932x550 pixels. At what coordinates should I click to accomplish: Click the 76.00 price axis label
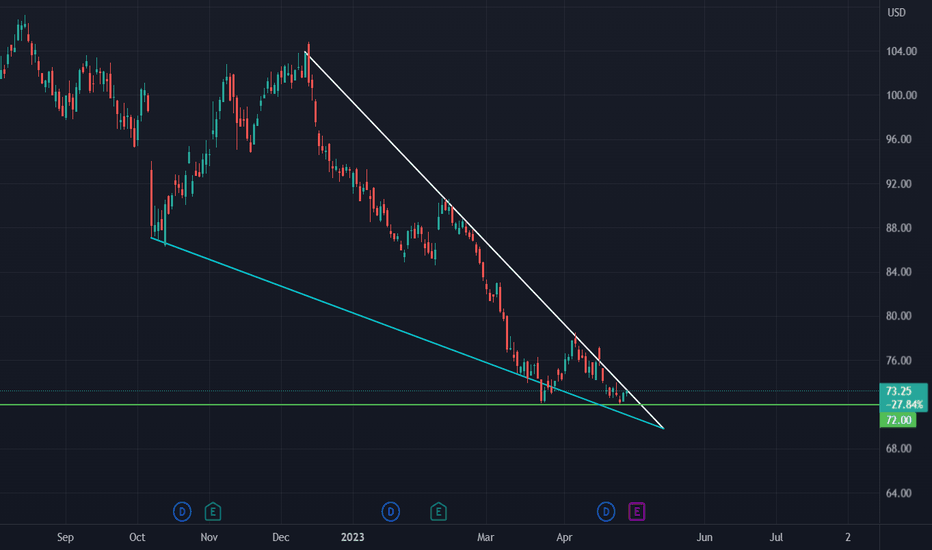[898, 361]
